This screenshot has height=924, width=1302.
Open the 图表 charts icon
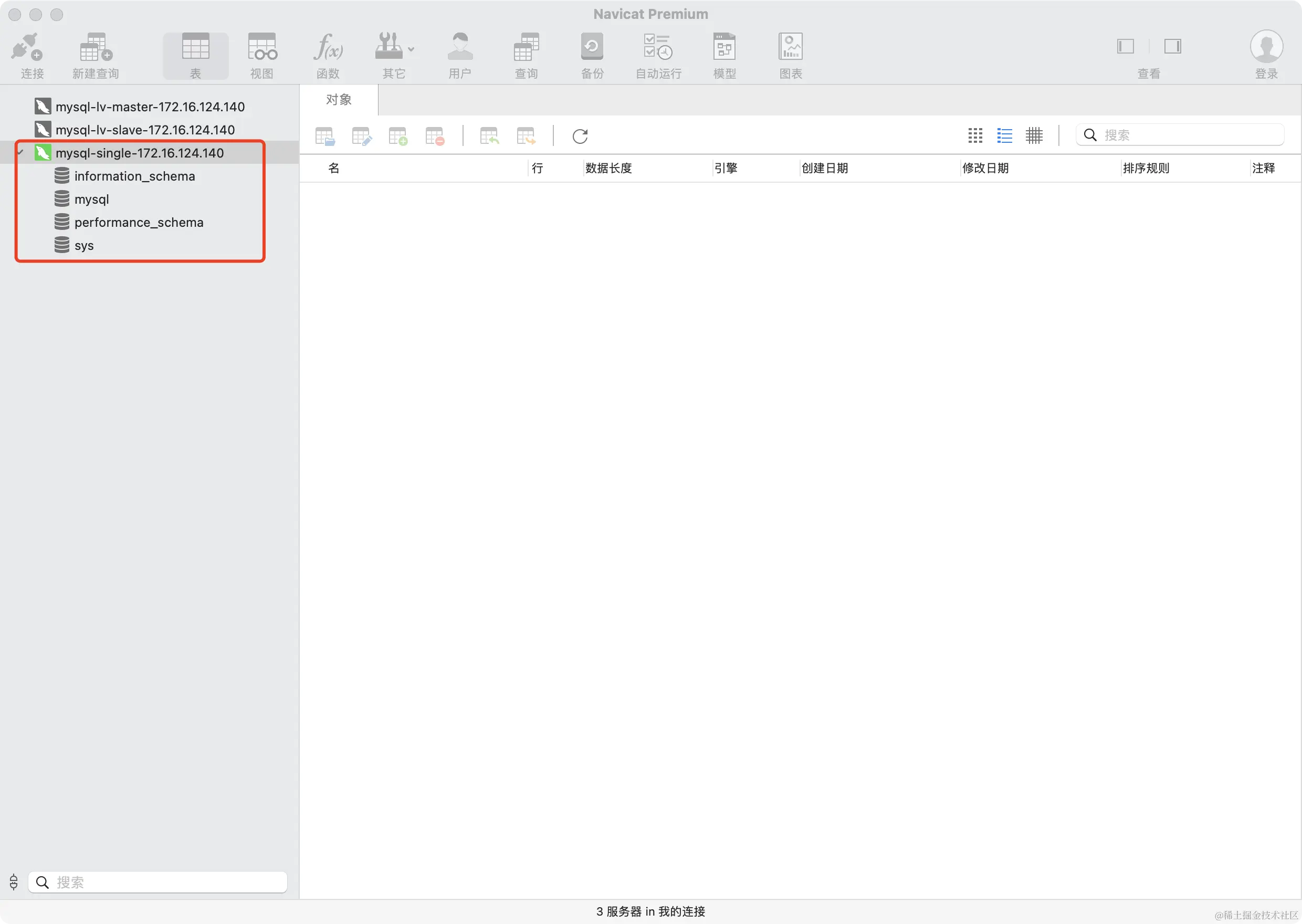(790, 47)
